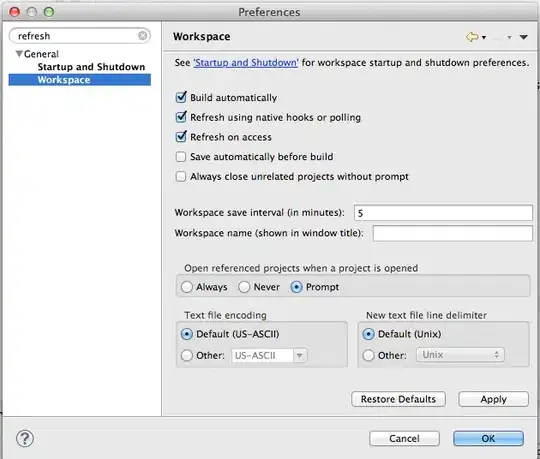
Task: Open the preferences view menu triangle
Action: pyautogui.click(x=523, y=37)
